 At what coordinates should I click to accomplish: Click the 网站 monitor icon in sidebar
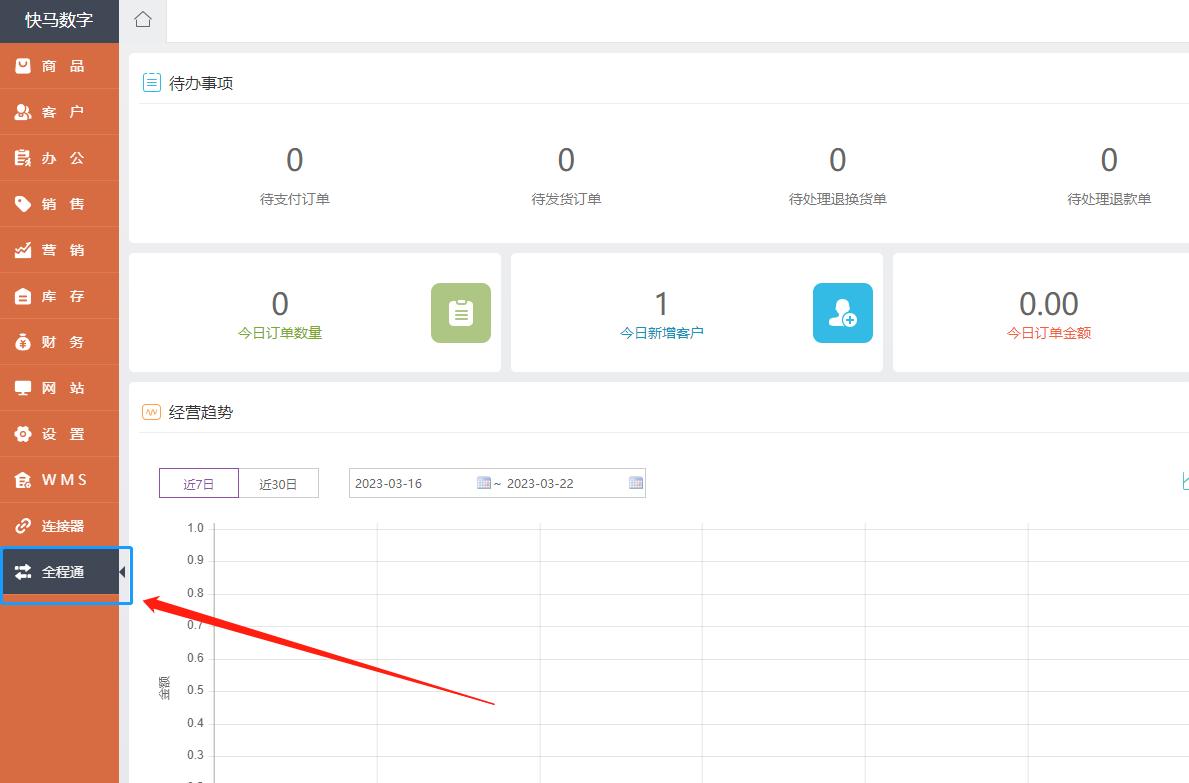24,388
